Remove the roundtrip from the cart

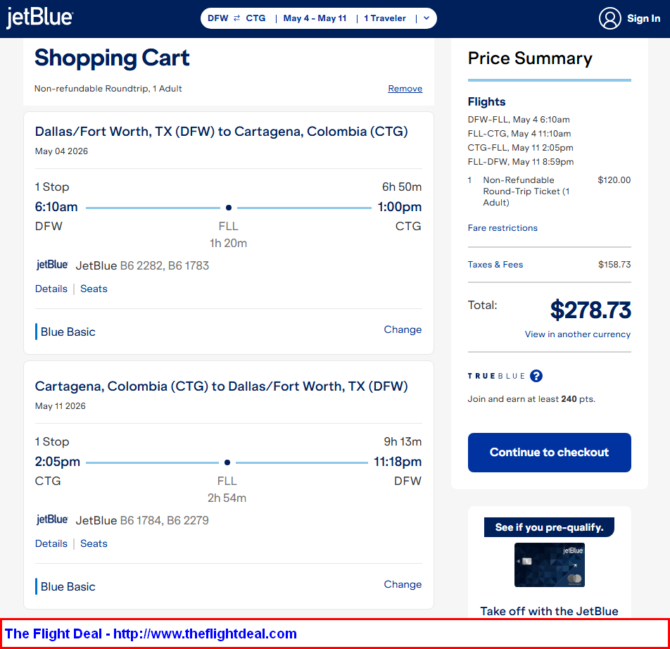pos(405,89)
